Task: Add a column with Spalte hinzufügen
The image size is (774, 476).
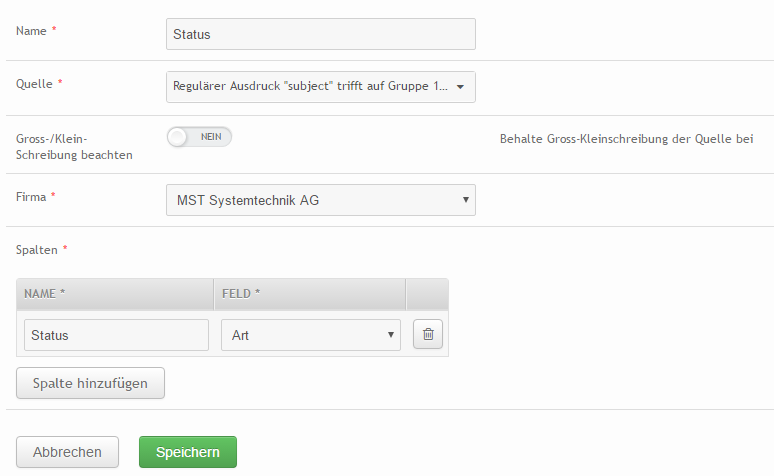Action: 90,383
